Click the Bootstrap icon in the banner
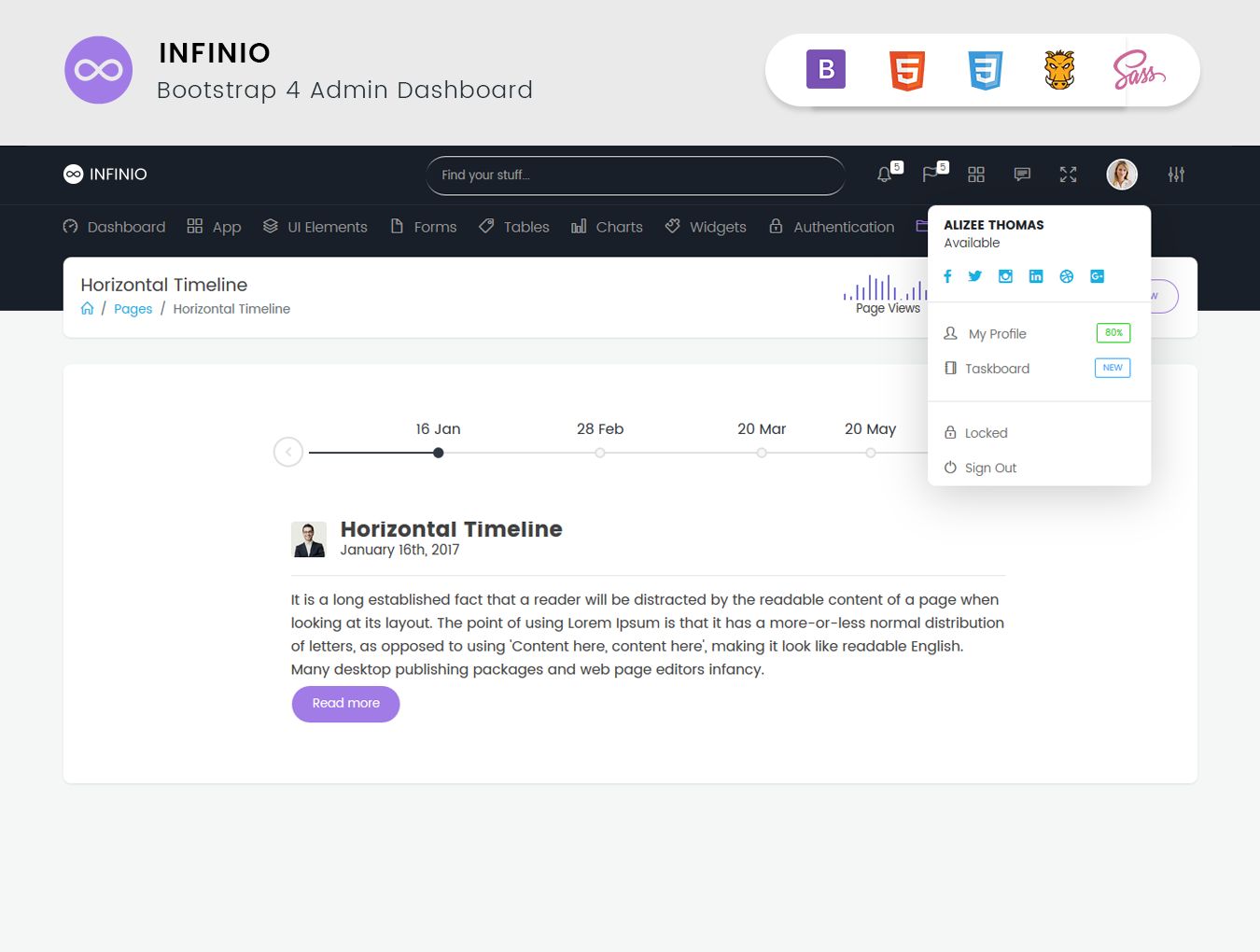Image resolution: width=1260 pixels, height=952 pixels. (826, 69)
